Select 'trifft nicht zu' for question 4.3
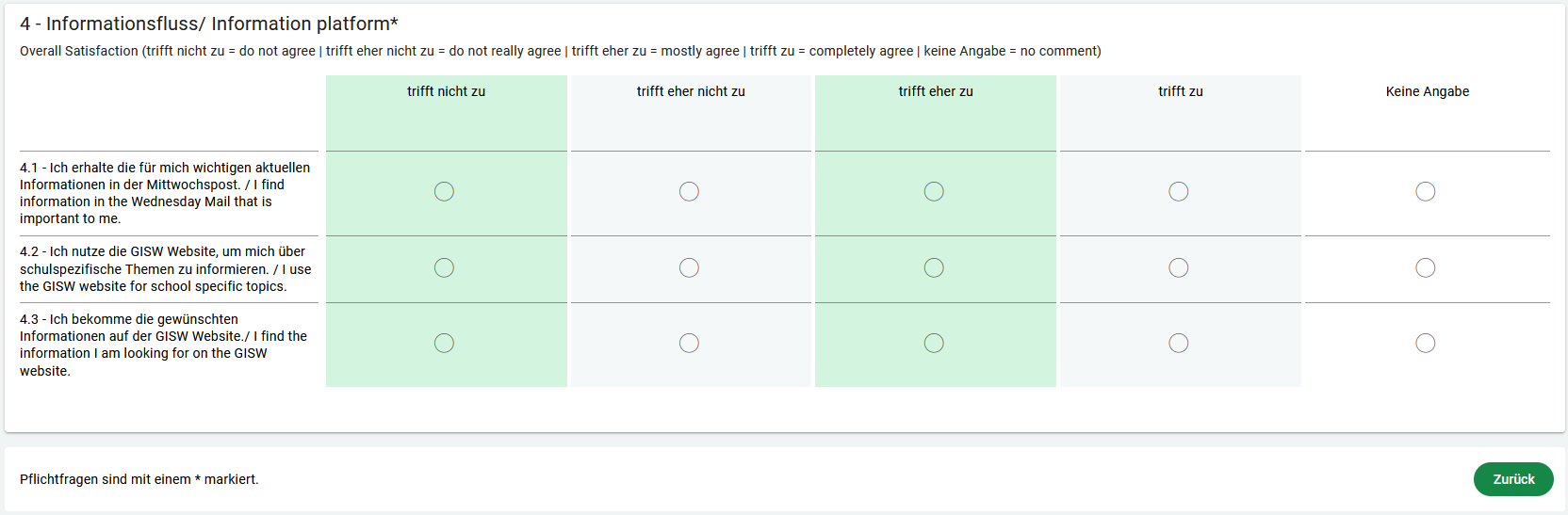The height and width of the screenshot is (515, 1568). [x=444, y=344]
